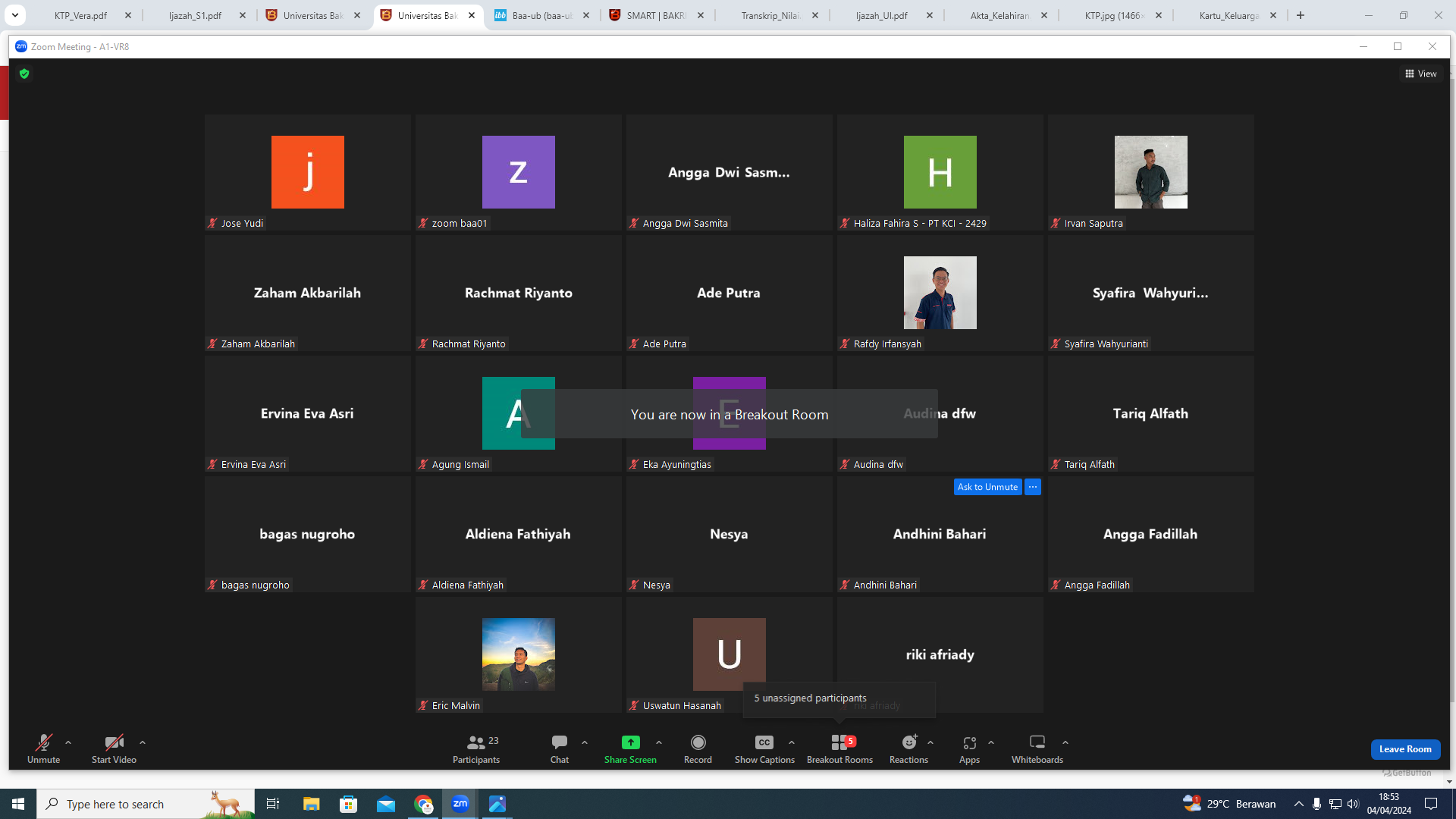Image resolution: width=1456 pixels, height=819 pixels.
Task: Open the browser tab search dropdown
Action: tap(14, 15)
